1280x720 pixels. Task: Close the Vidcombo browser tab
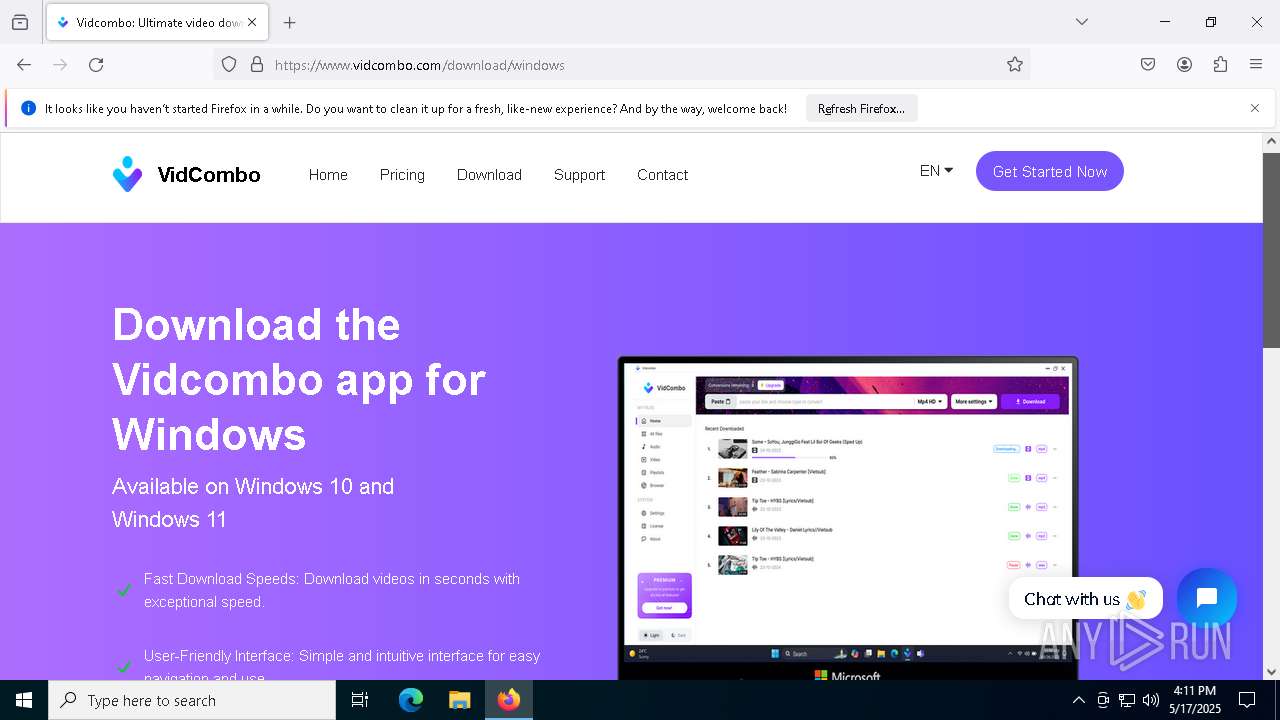[252, 22]
